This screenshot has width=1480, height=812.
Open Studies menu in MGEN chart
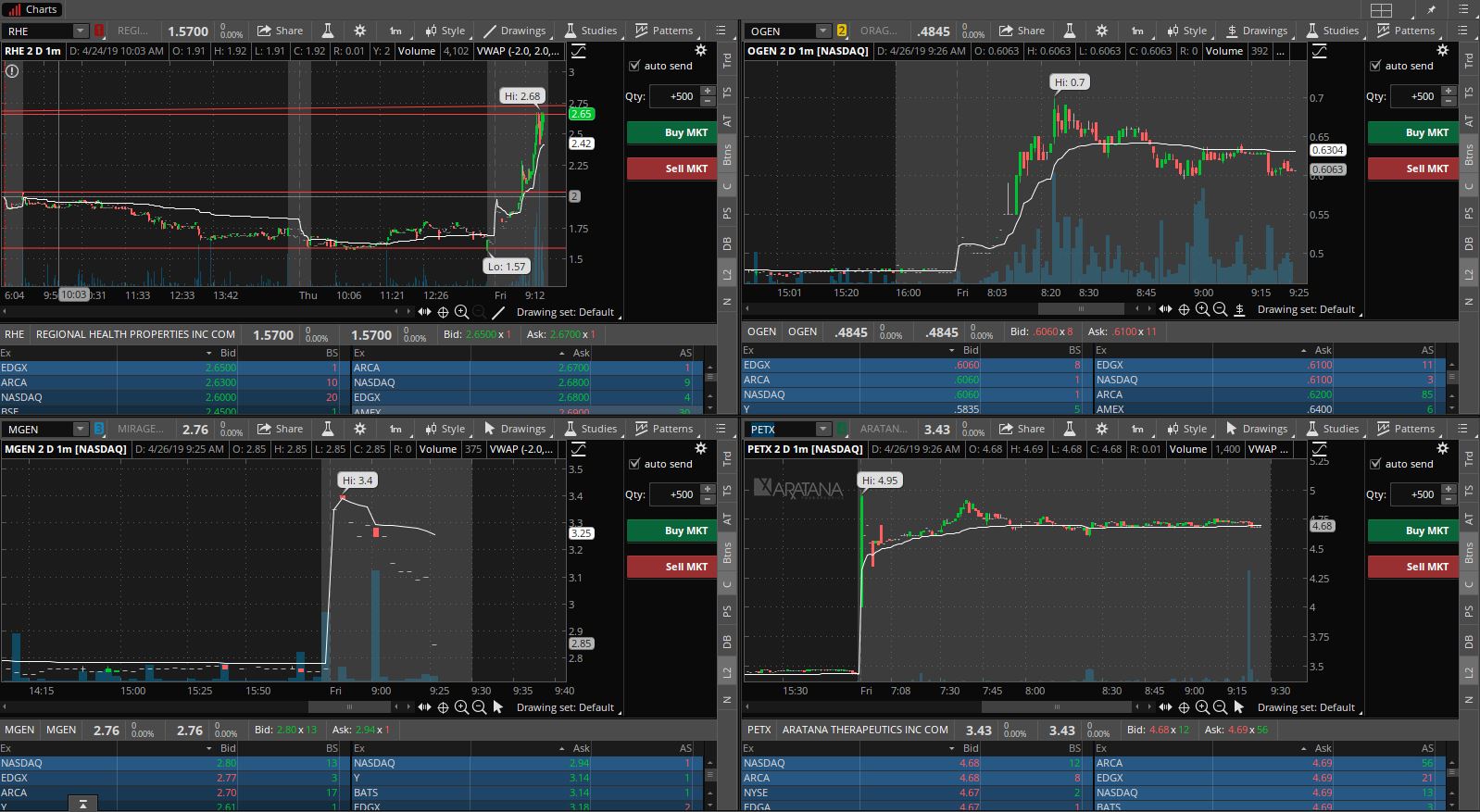pos(590,429)
